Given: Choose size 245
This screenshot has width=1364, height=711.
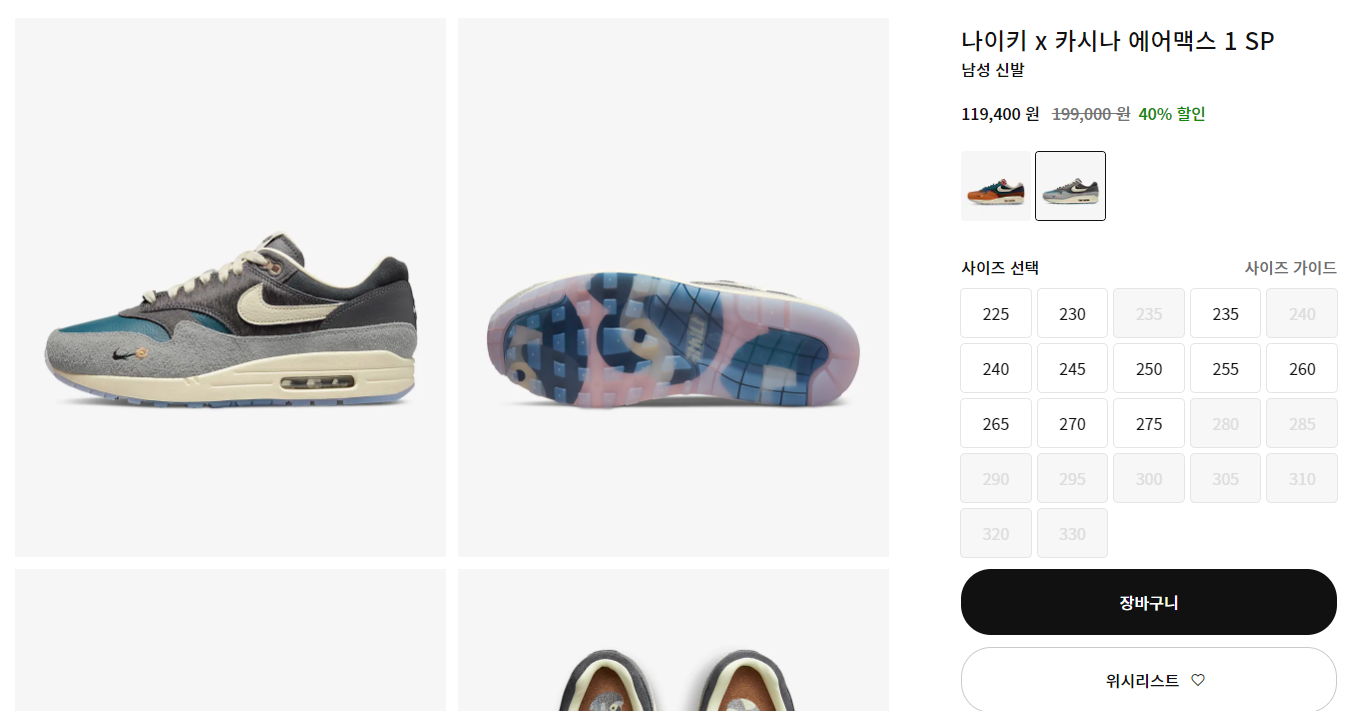Looking at the screenshot, I should [1072, 369].
